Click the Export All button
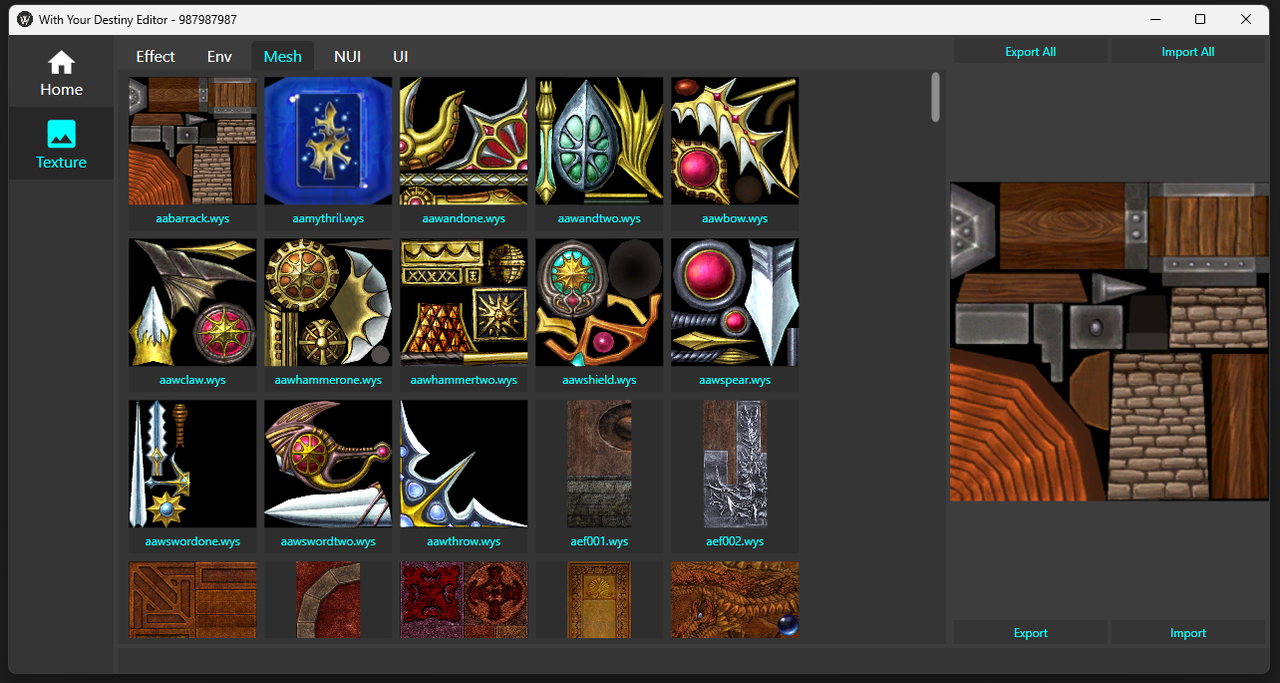 point(1030,52)
